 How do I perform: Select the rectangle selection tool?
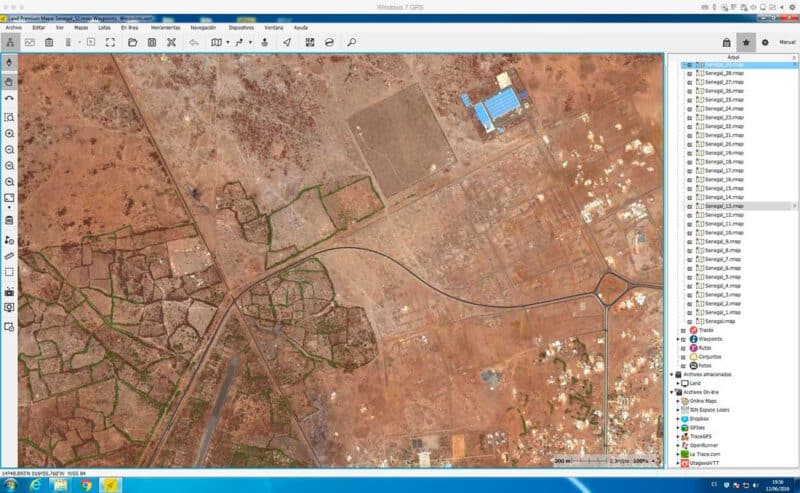click(9, 272)
